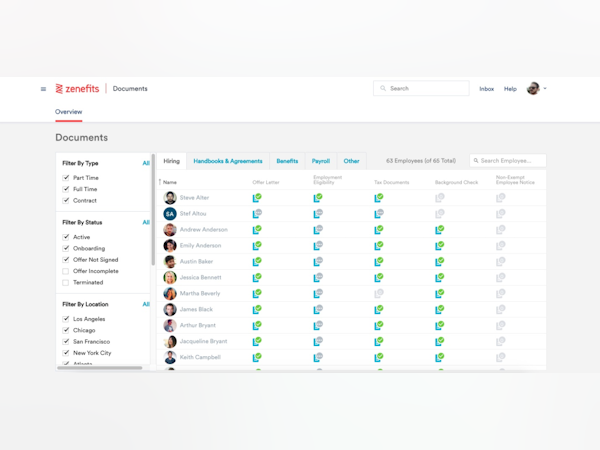
Task: Open Keith Campbell's Employment Eligibility icon
Action: coord(318,357)
